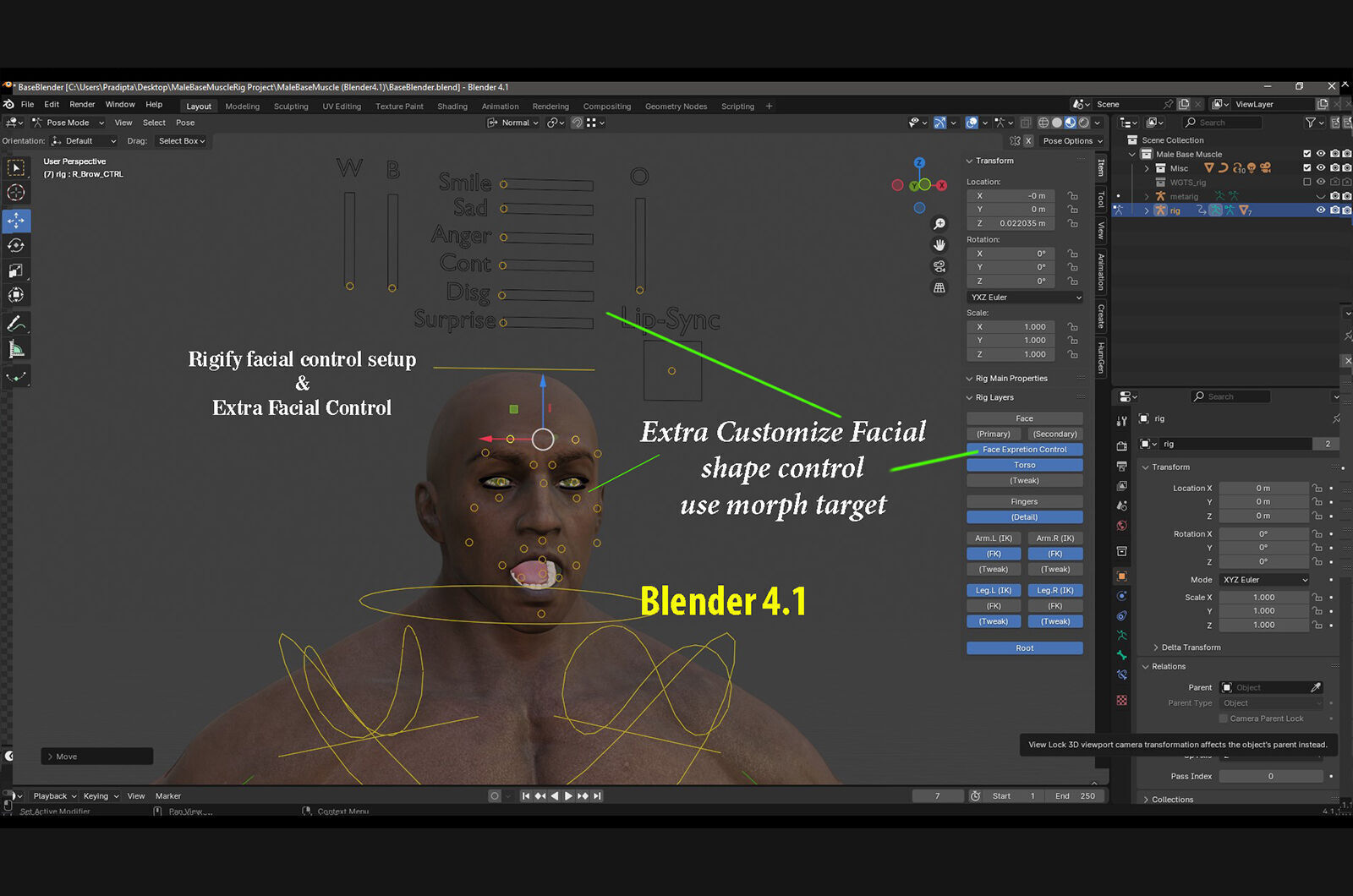Click the viewport pan hand icon

point(939,245)
